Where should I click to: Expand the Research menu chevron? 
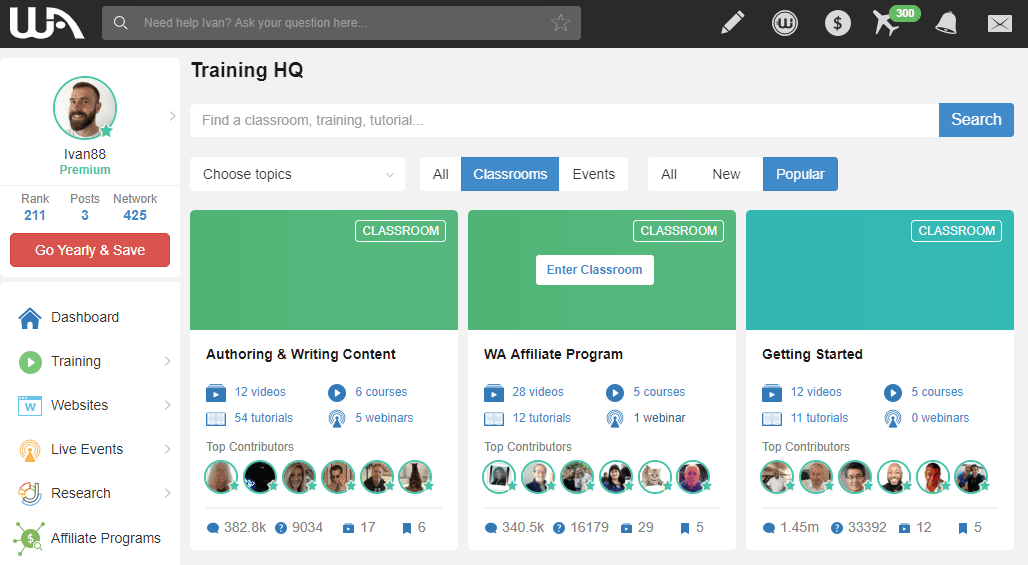(167, 493)
